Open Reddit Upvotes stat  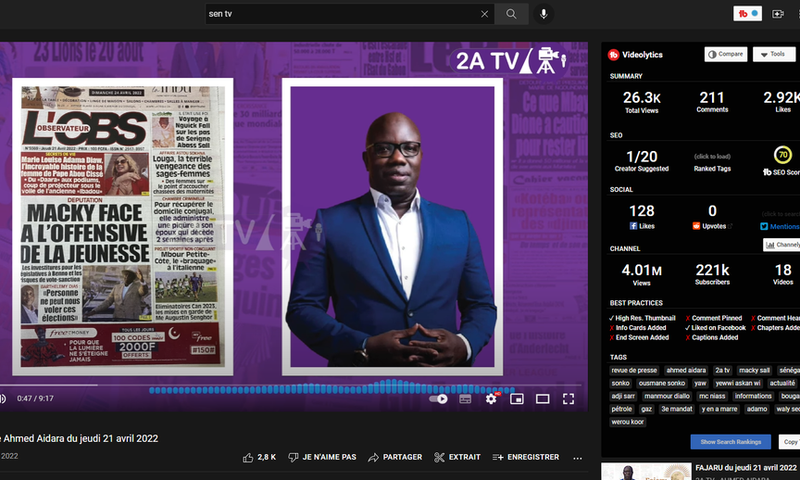[712, 217]
